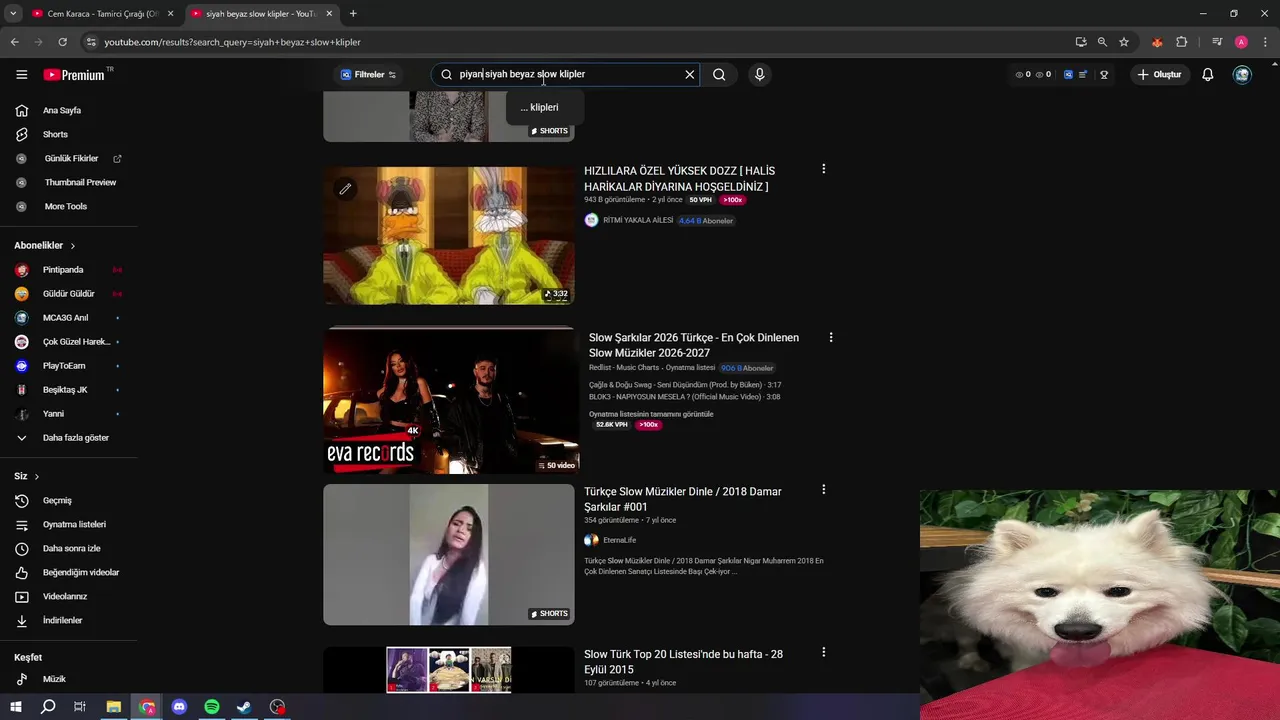Open Steam from taskbar

click(244, 707)
